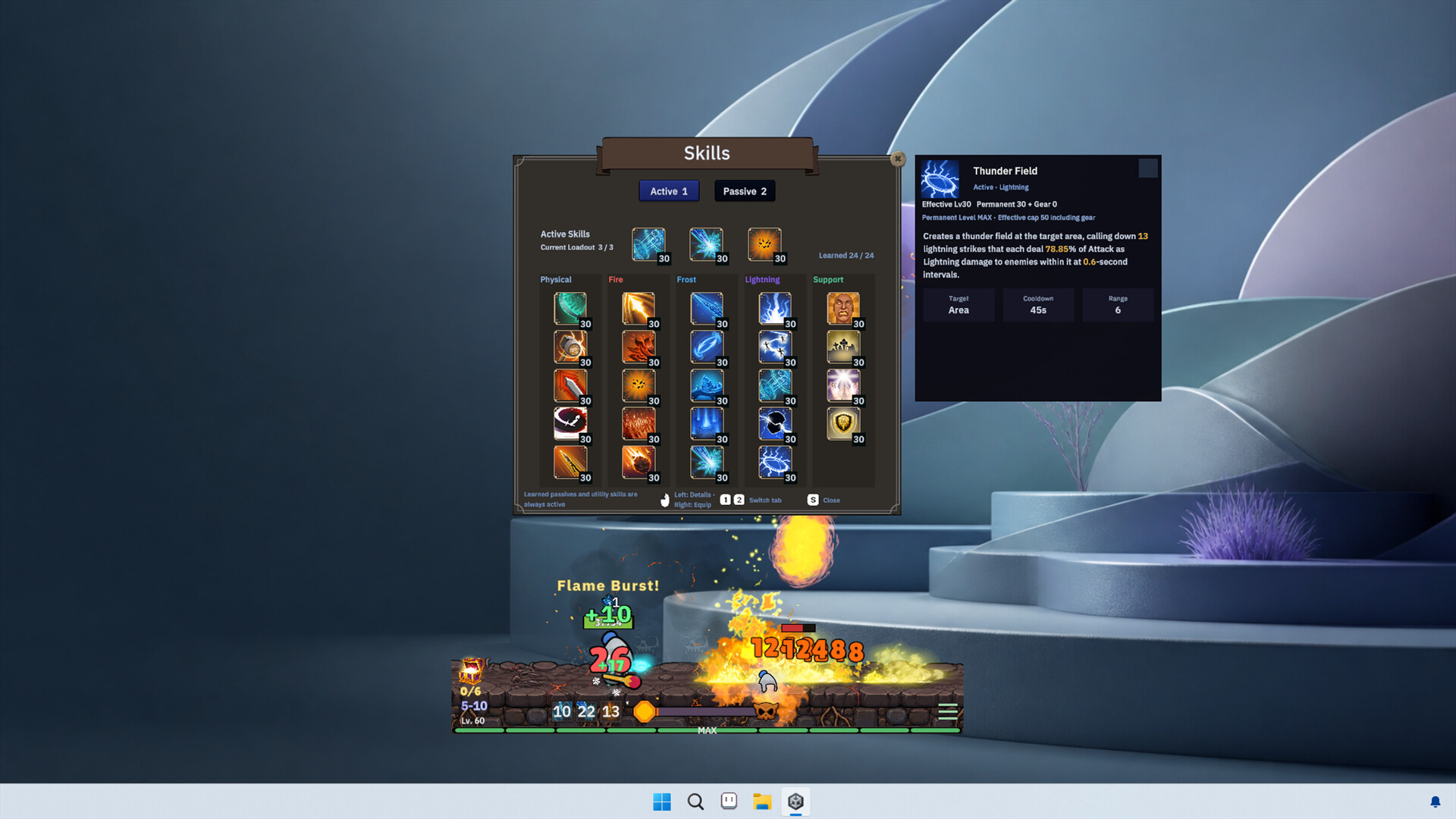Click the orange gem on stage progress bar

[644, 711]
